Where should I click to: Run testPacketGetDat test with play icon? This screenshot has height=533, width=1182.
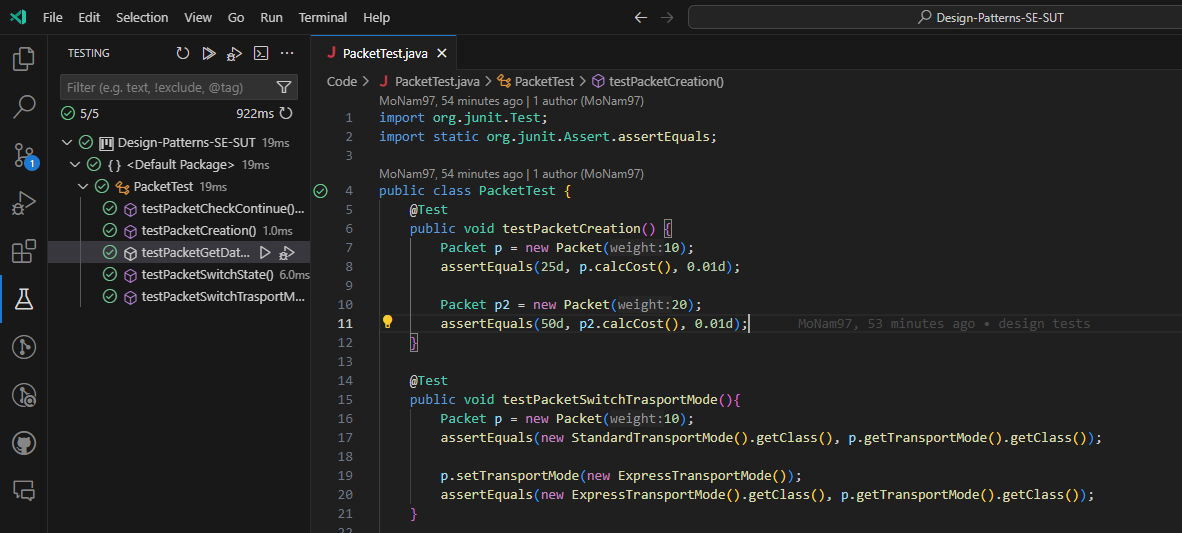265,253
